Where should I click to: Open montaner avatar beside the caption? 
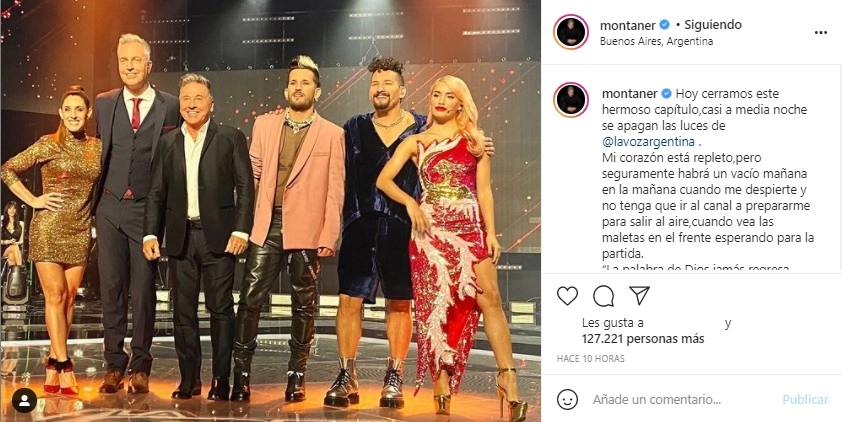point(571,100)
